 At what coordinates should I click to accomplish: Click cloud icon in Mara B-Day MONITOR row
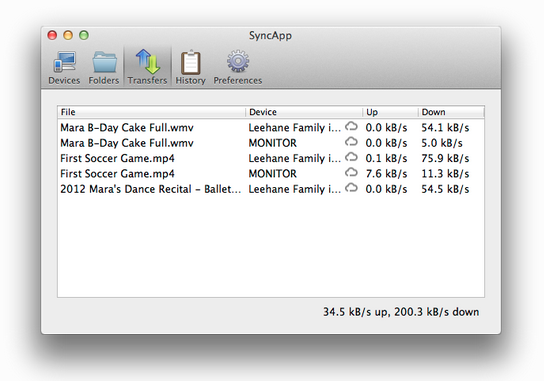point(351,142)
